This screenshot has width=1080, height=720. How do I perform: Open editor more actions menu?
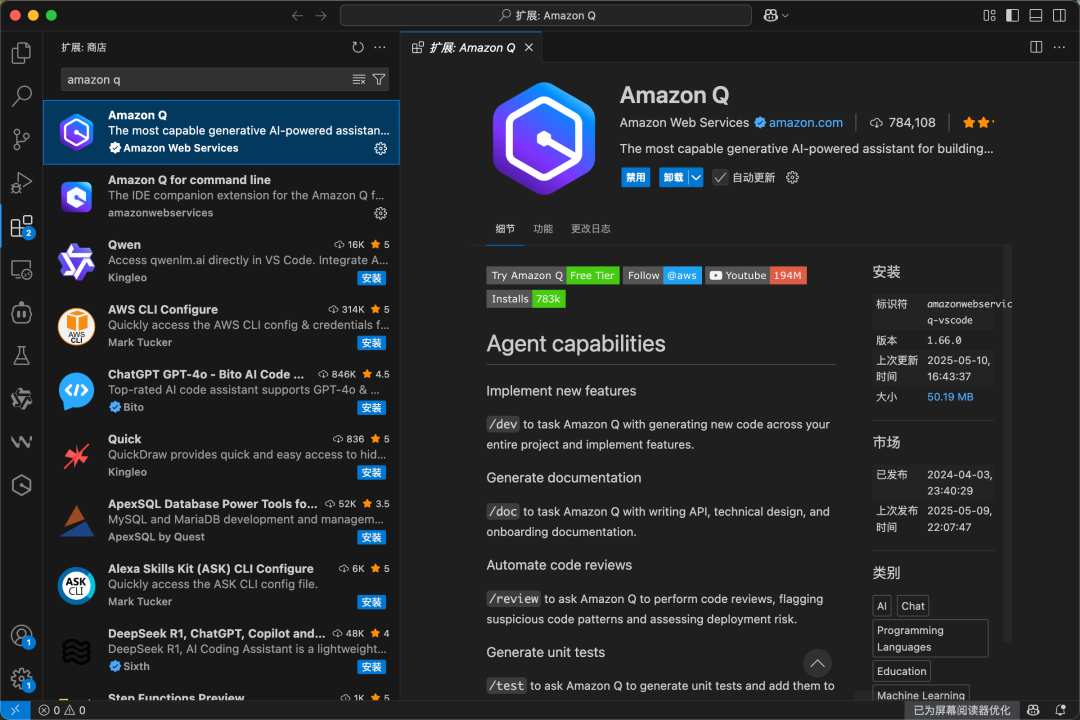(x=1059, y=47)
